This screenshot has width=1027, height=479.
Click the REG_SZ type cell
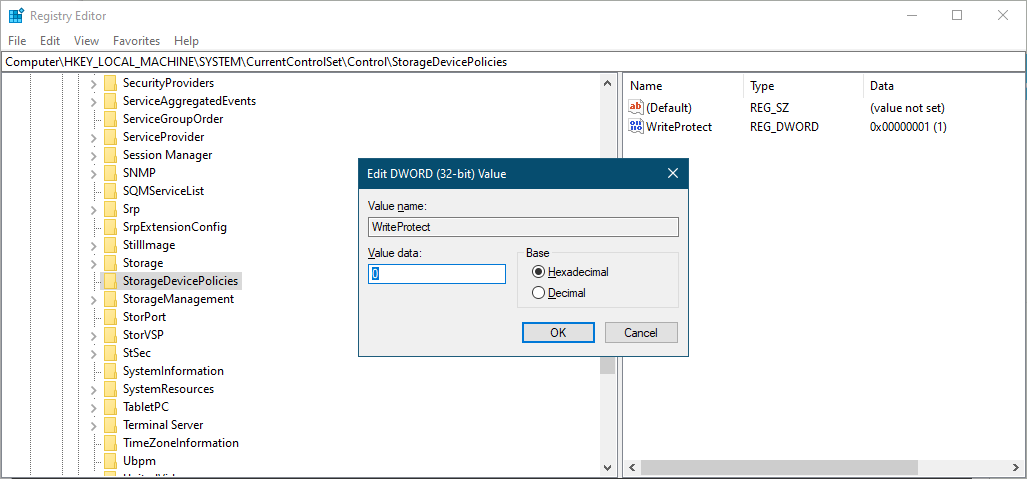coord(769,107)
